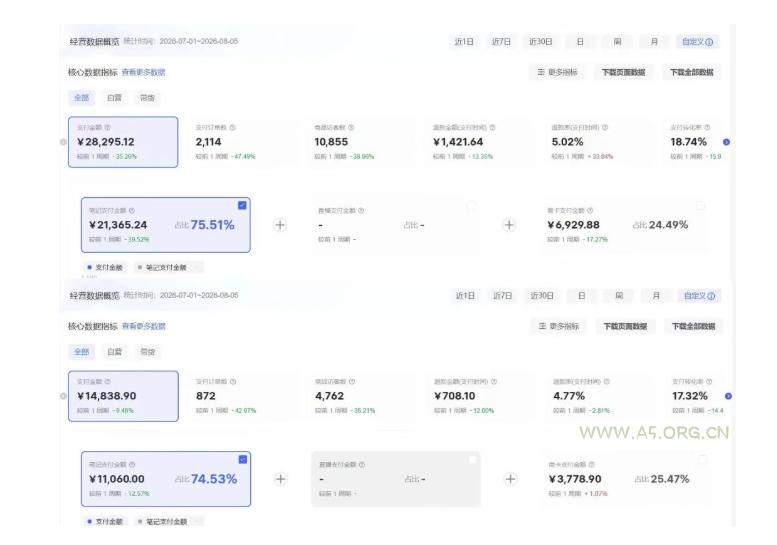This screenshot has height=545, width=777.
Task: Select 月 range in lower overview panel
Action: [x=656, y=296]
